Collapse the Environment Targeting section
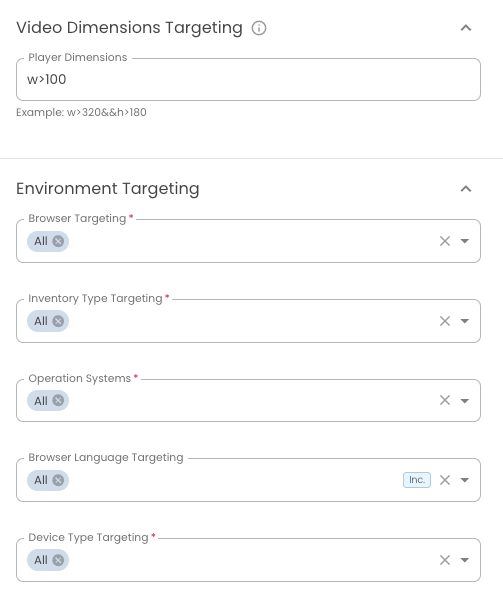 click(466, 189)
